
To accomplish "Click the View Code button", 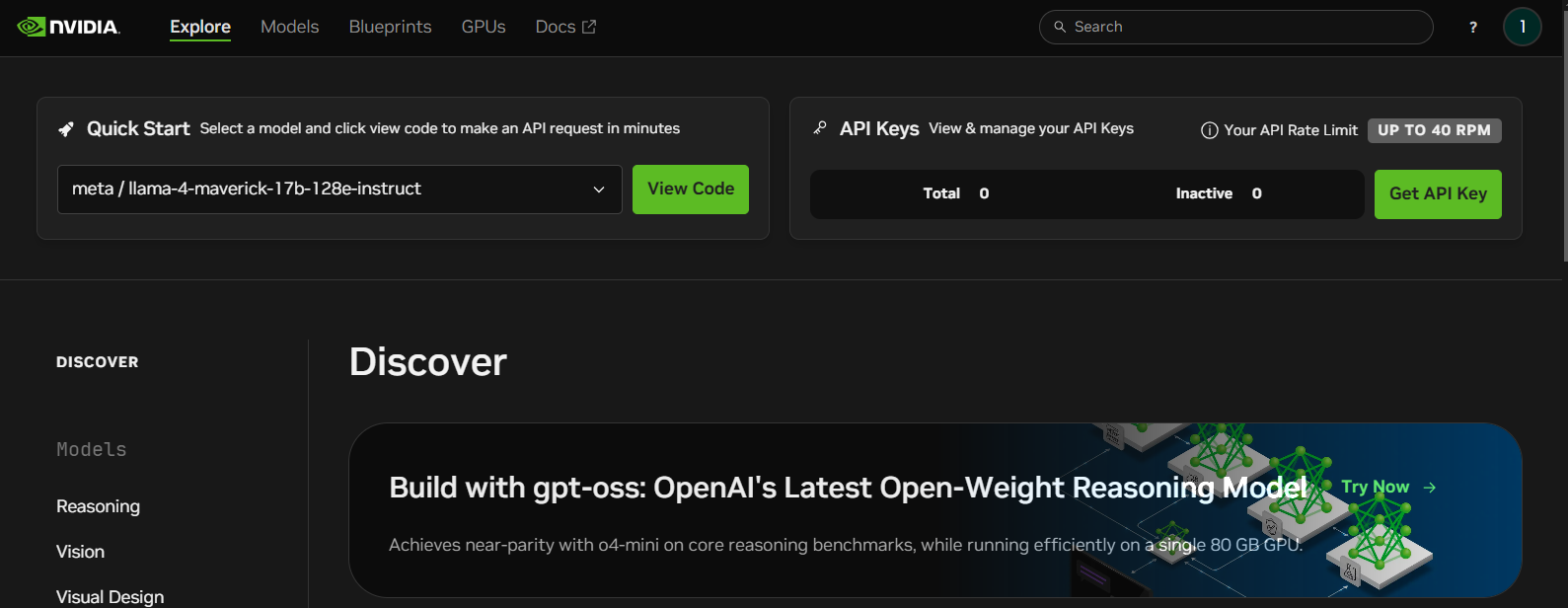I will click(691, 190).
